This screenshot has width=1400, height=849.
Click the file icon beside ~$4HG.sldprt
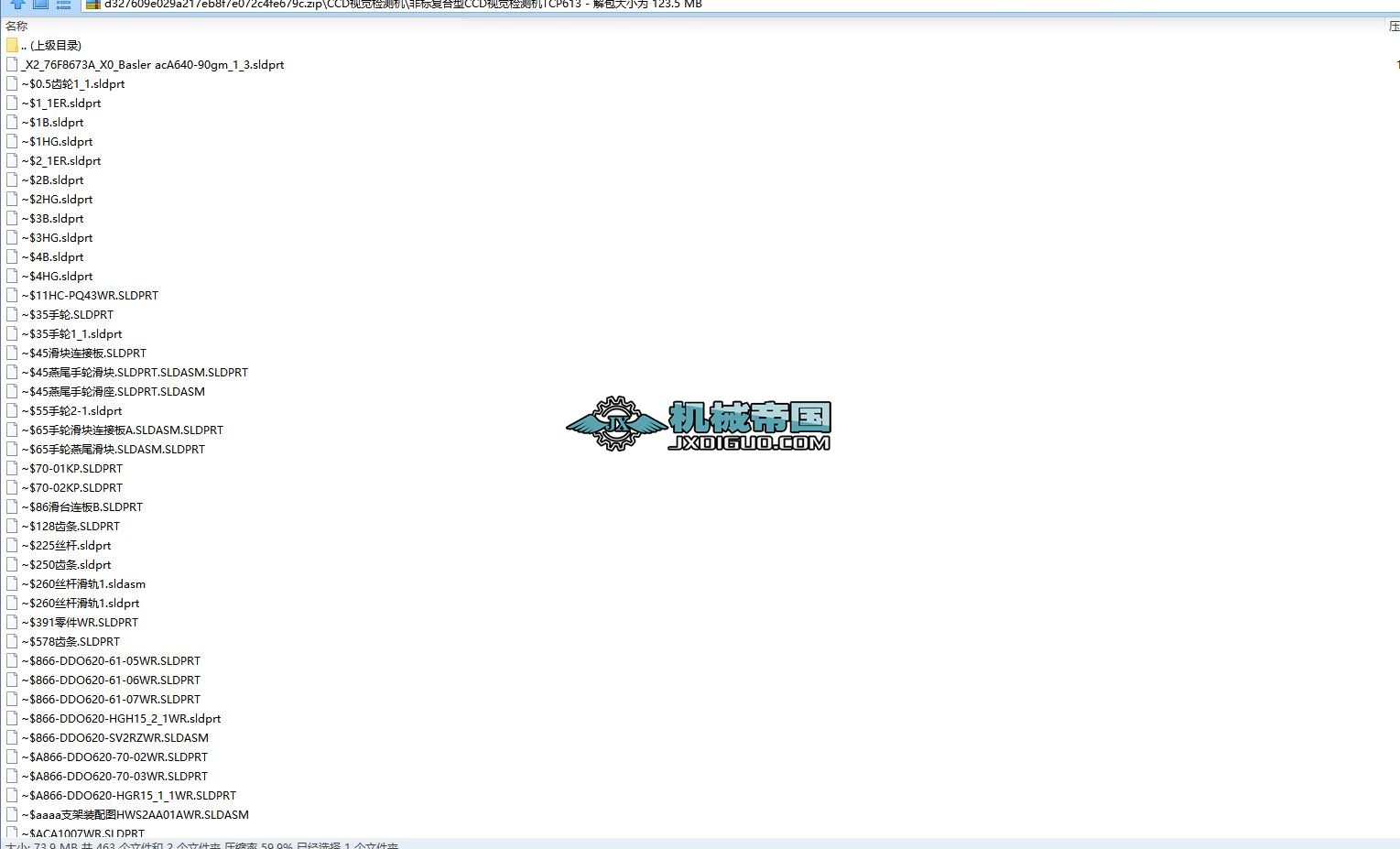pyautogui.click(x=12, y=277)
